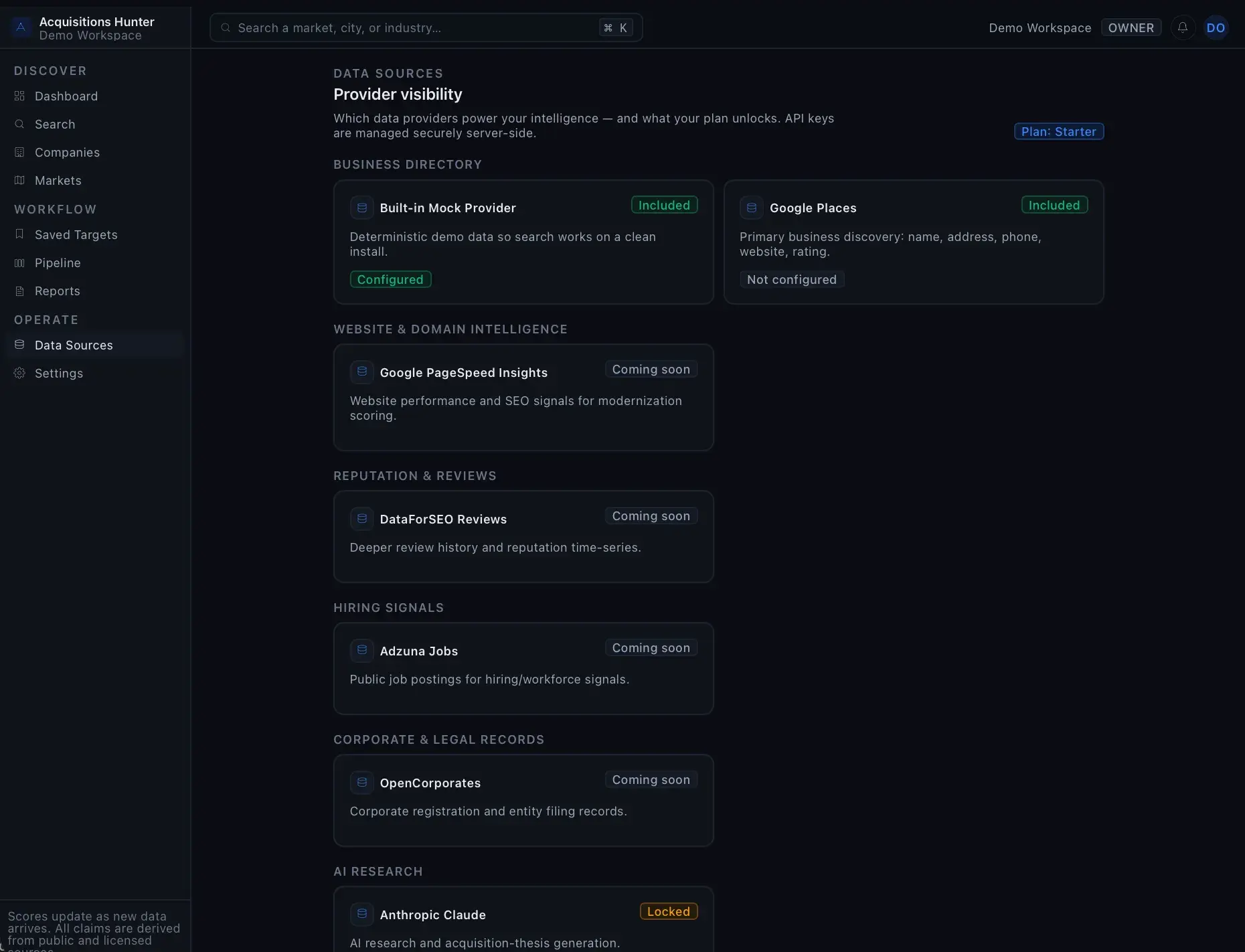1245x952 pixels.
Task: Click the Pipeline columns icon
Action: pos(19,262)
